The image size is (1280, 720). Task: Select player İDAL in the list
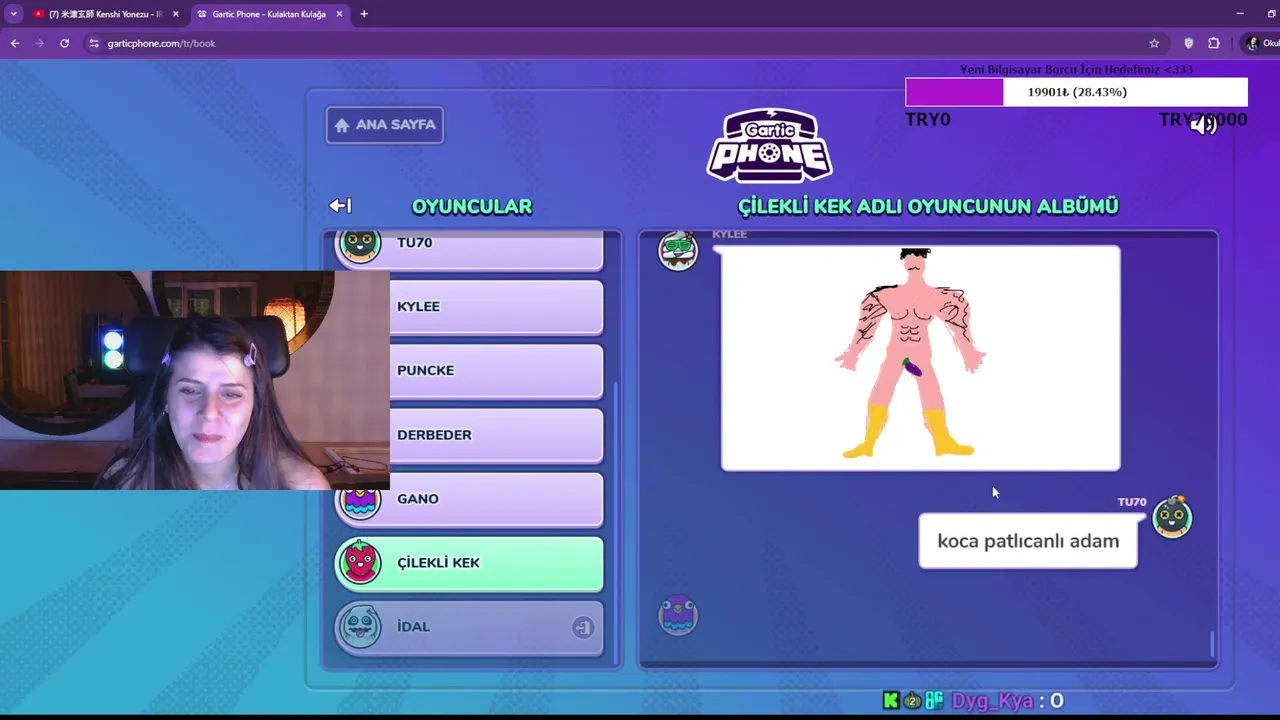469,627
